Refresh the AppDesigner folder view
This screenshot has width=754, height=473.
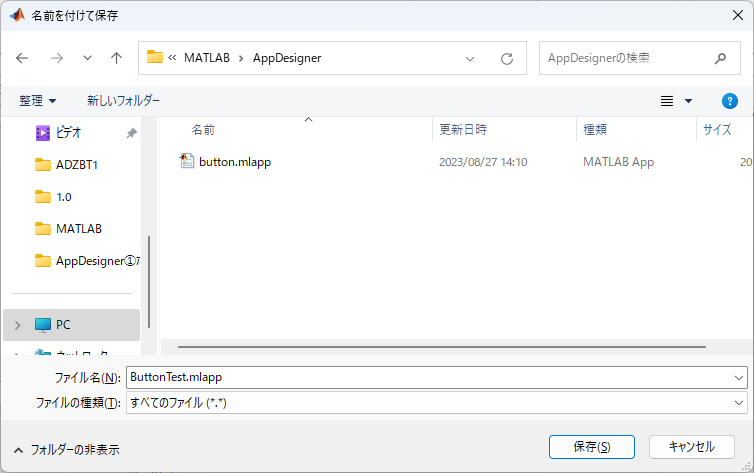(x=507, y=59)
